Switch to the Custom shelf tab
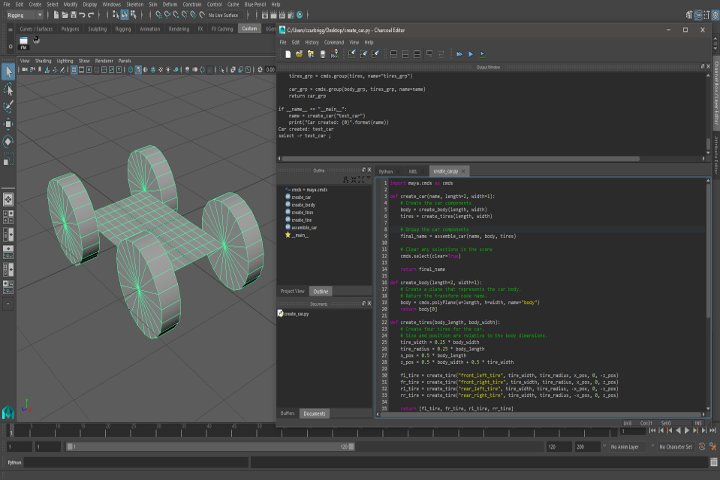 (x=249, y=28)
